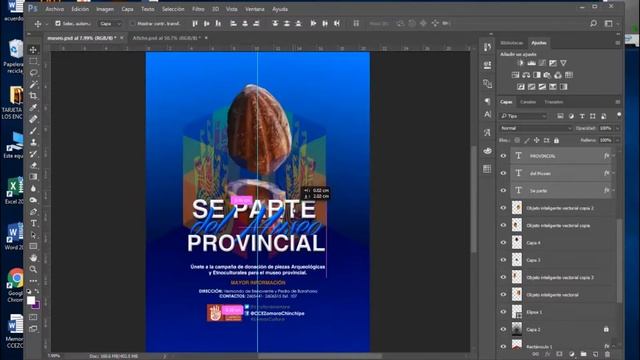Select the Magic Wand tool
This screenshot has width=640, height=360.
(33, 84)
